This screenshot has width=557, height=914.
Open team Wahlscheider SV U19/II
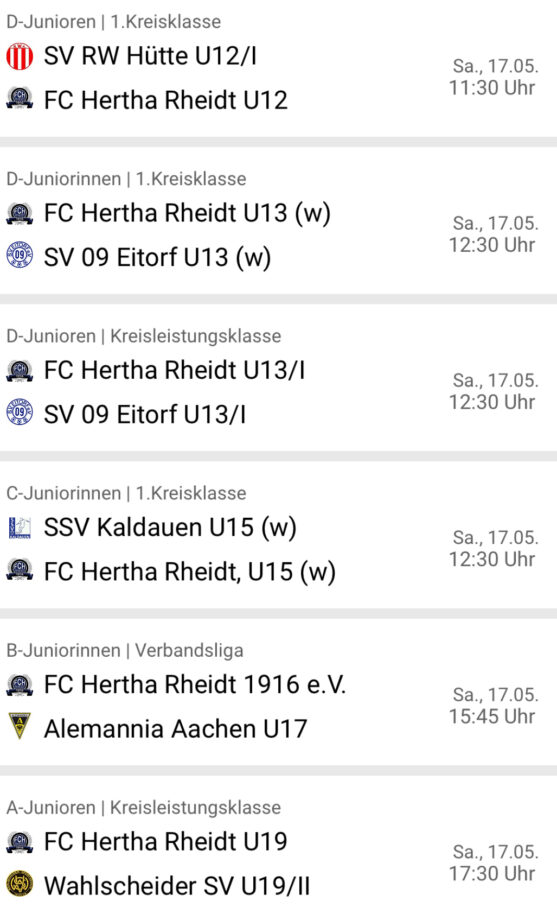coord(177,886)
